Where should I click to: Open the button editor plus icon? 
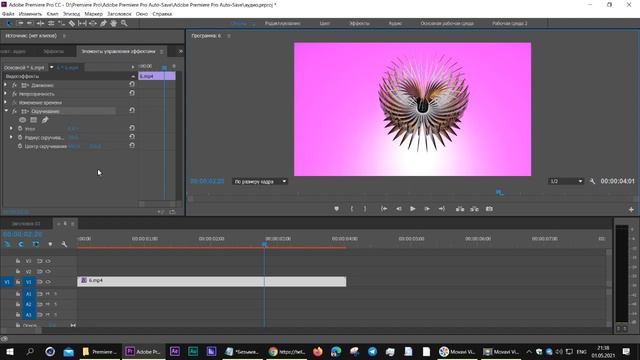click(631, 209)
